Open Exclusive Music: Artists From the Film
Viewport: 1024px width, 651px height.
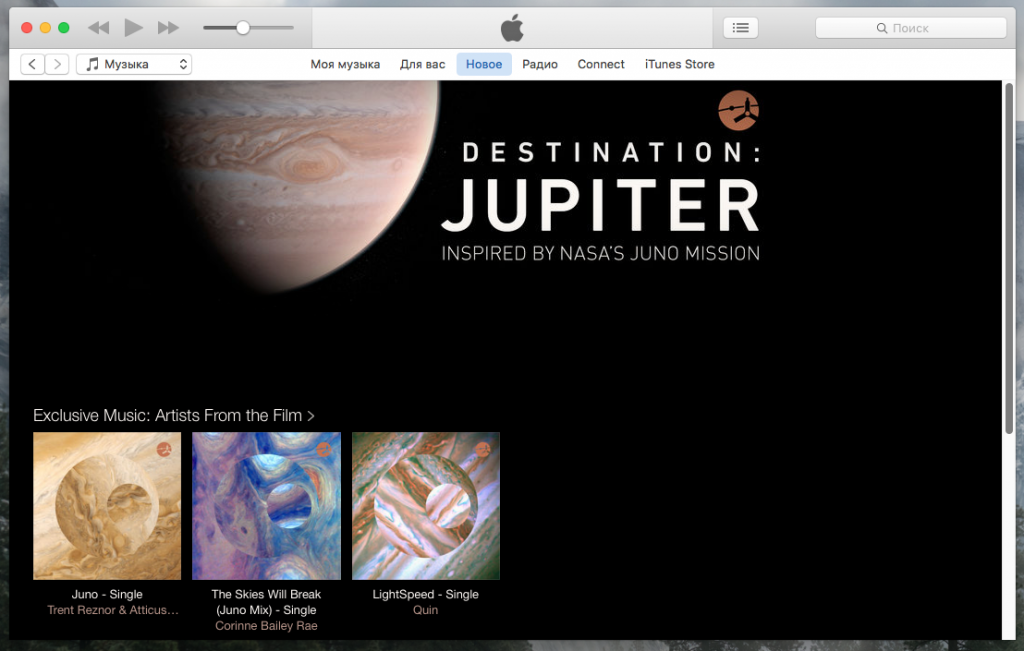click(174, 415)
